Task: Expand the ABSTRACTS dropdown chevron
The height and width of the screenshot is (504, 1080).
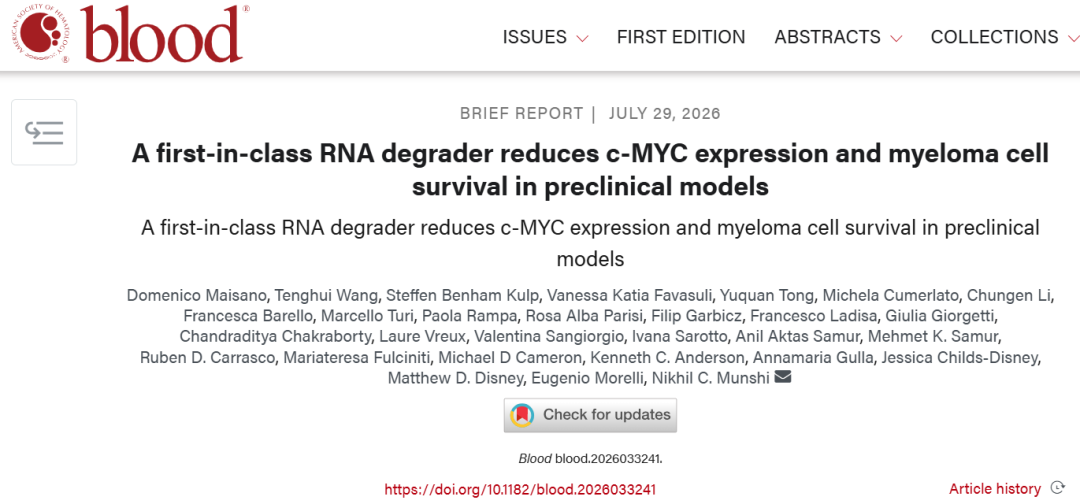Action: coord(895,38)
